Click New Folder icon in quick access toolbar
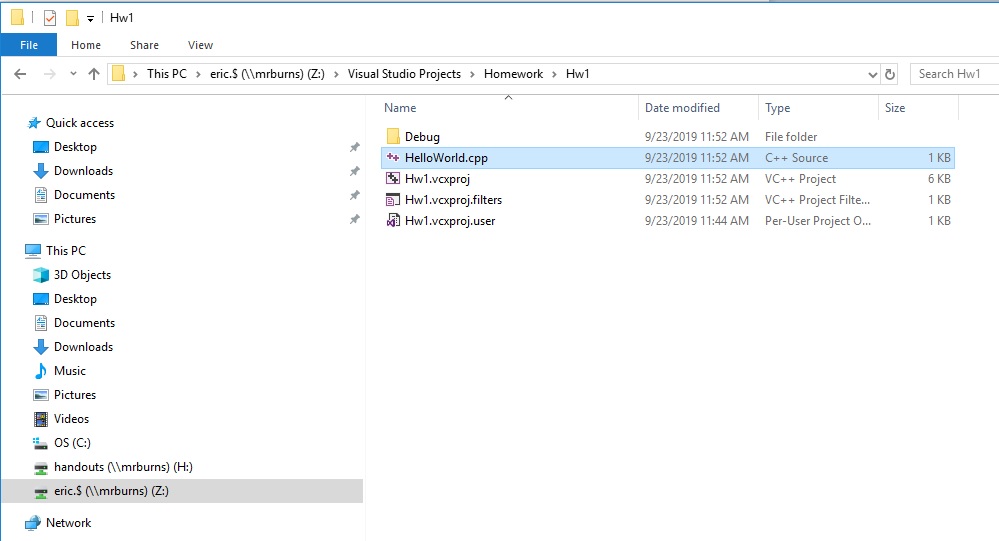 [73, 18]
